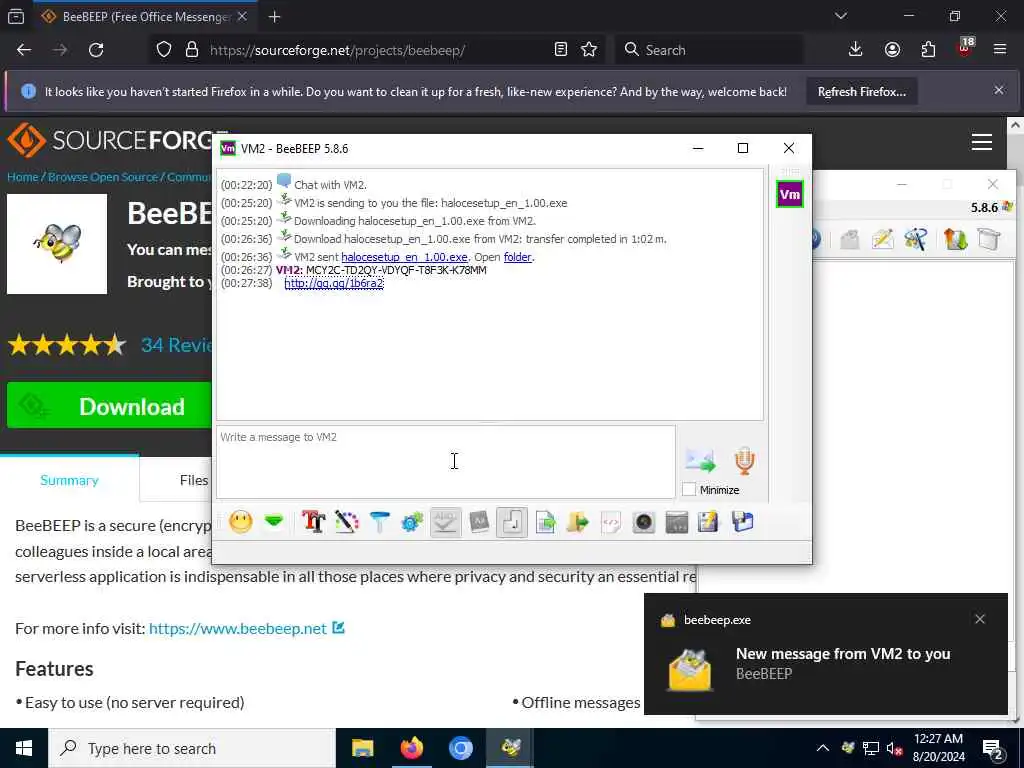Select the VM2 user avatar in chat sidebar
1024x768 pixels.
pyautogui.click(x=790, y=194)
